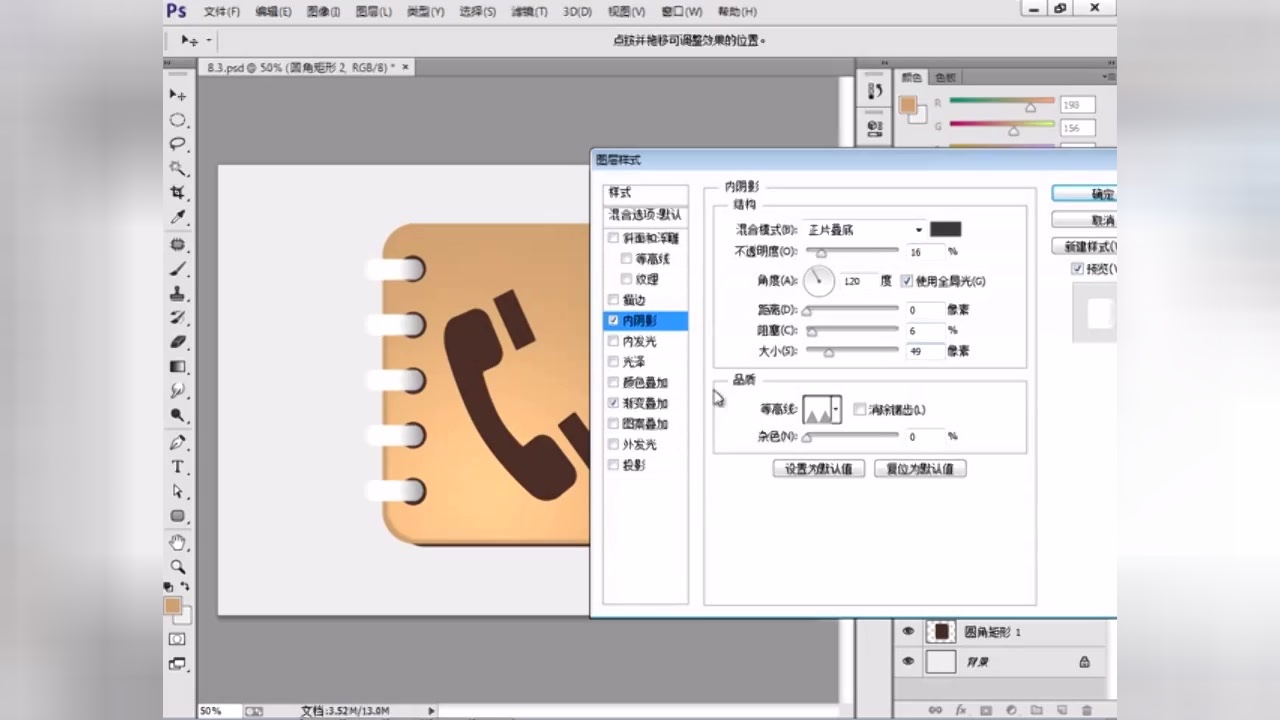This screenshot has height=720, width=1280.
Task: Select the Zoom tool
Action: tap(178, 566)
